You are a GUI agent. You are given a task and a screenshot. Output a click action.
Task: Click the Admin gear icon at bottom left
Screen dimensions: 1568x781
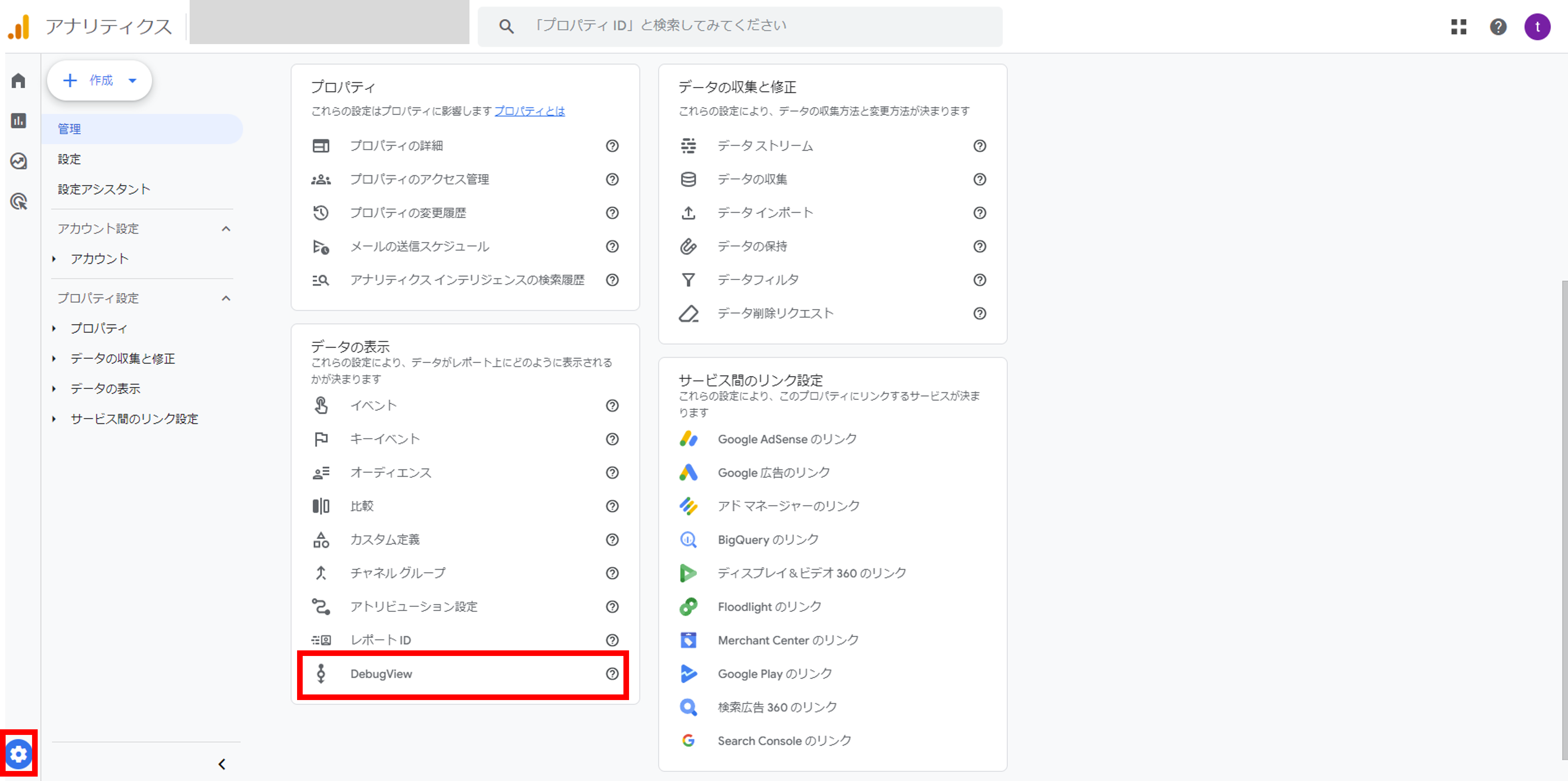pyautogui.click(x=19, y=754)
